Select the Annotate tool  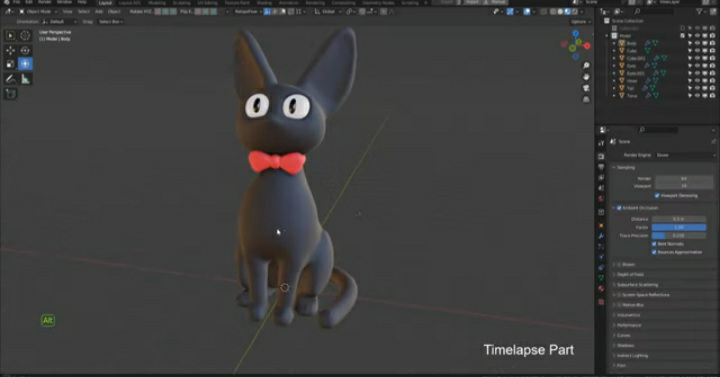coord(10,79)
